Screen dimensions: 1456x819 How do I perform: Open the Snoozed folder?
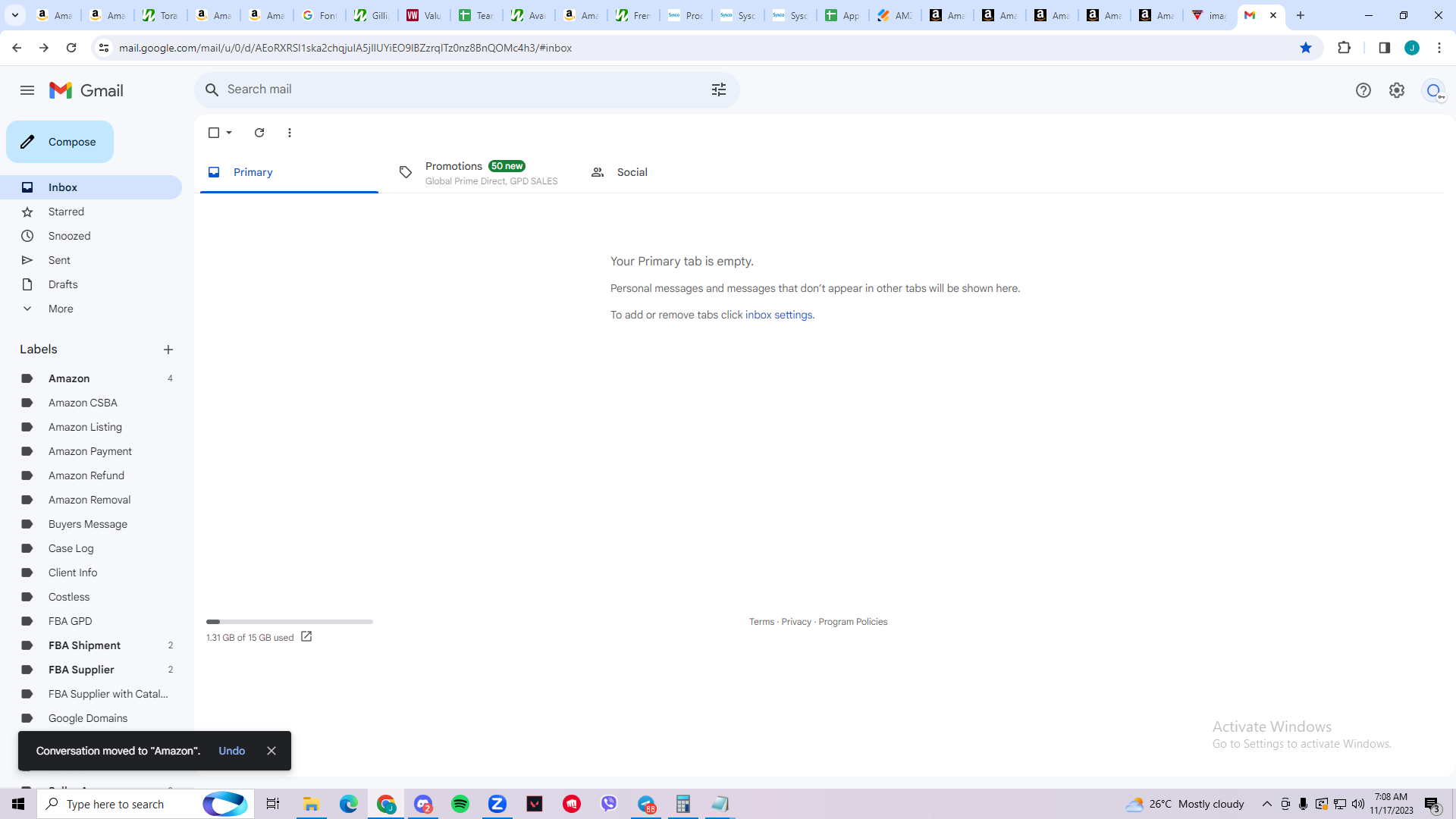pyautogui.click(x=91, y=236)
